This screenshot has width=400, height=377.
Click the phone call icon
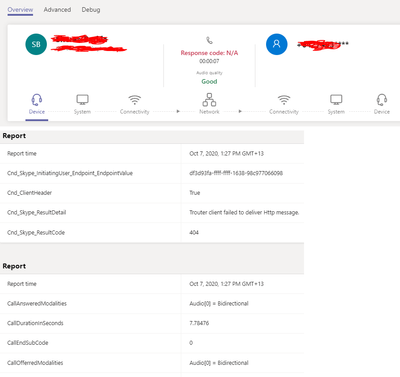tap(209, 40)
